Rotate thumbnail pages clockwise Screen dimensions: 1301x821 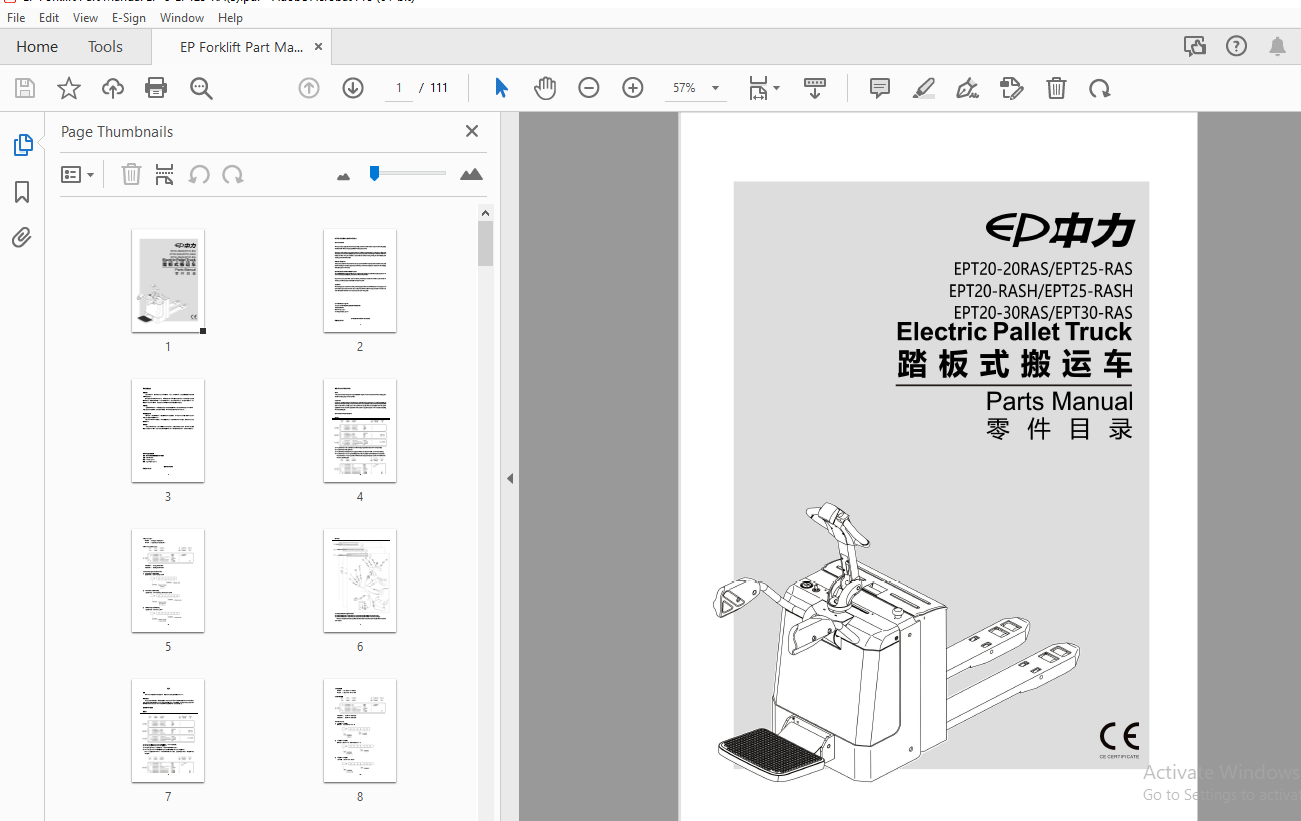233,175
